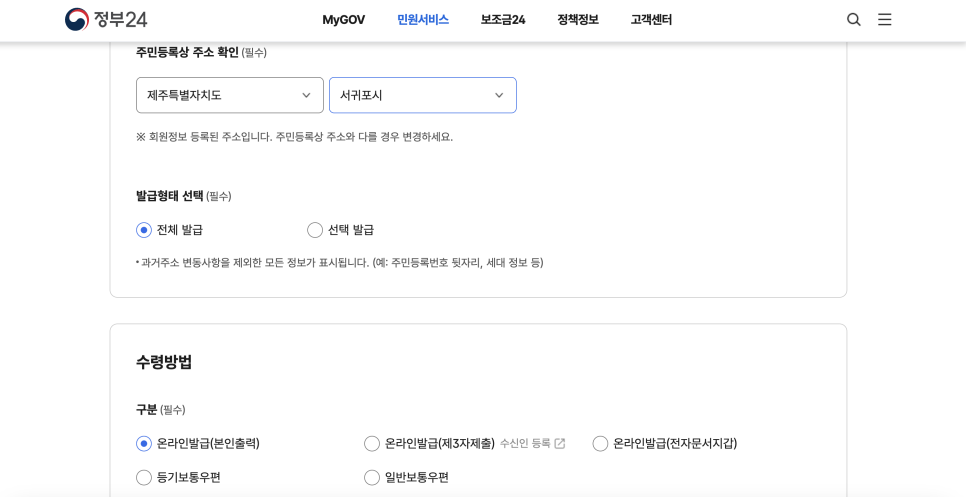Click the 주민등록상 주소 확인 label
The height and width of the screenshot is (497, 966).
click(x=187, y=52)
